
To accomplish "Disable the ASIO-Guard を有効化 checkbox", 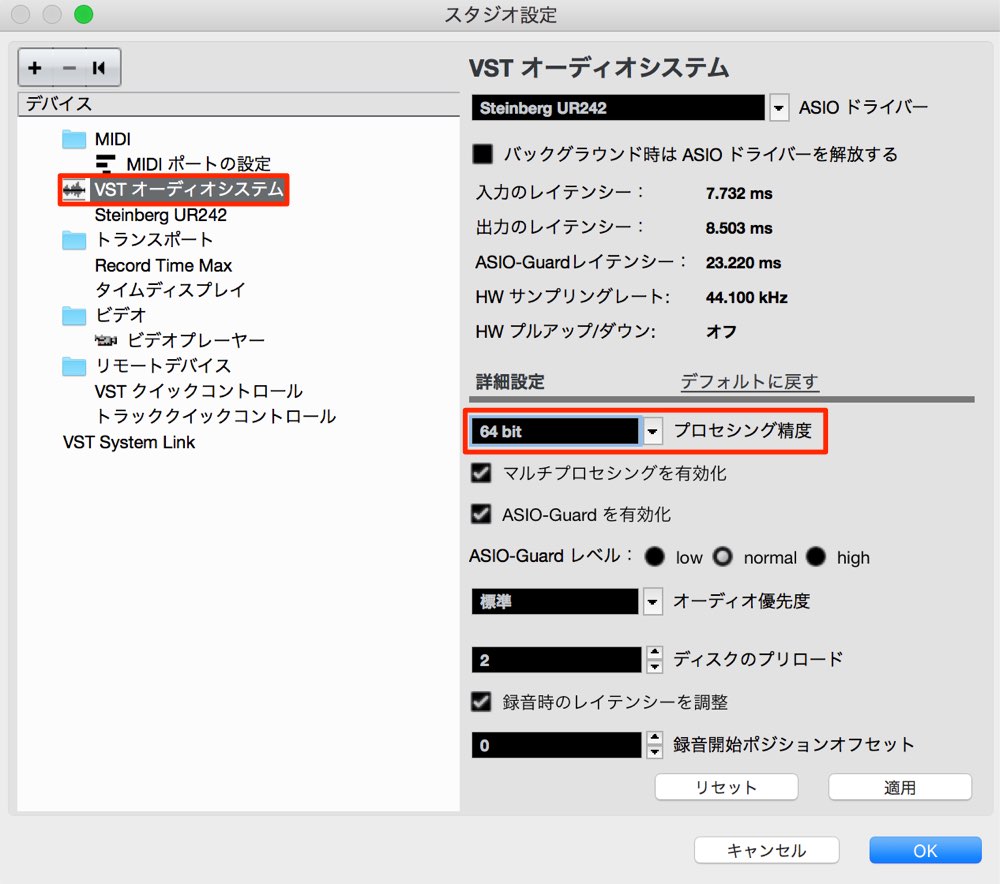I will tap(482, 514).
